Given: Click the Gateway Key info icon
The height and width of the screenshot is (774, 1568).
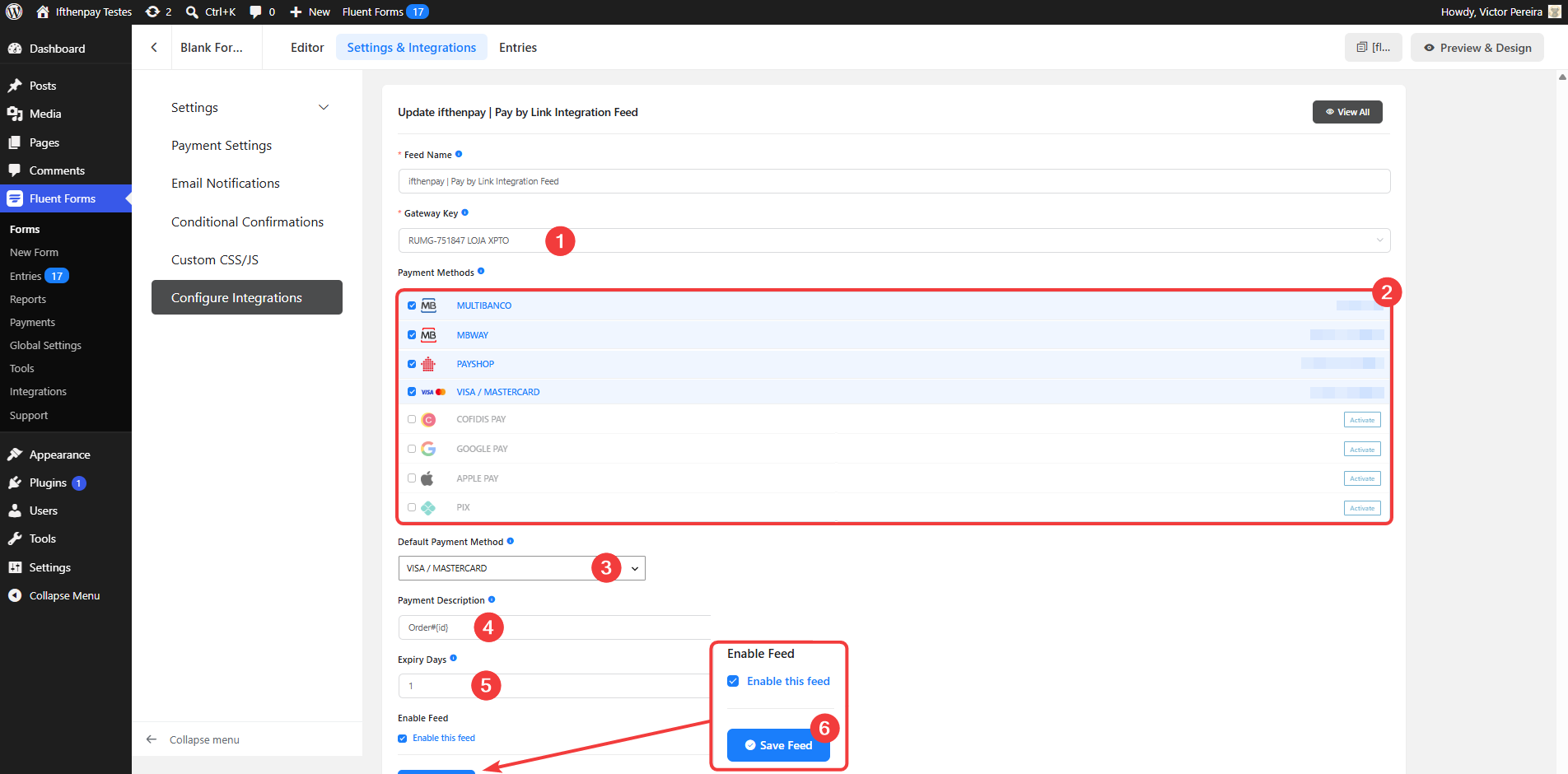Looking at the screenshot, I should pyautogui.click(x=464, y=212).
